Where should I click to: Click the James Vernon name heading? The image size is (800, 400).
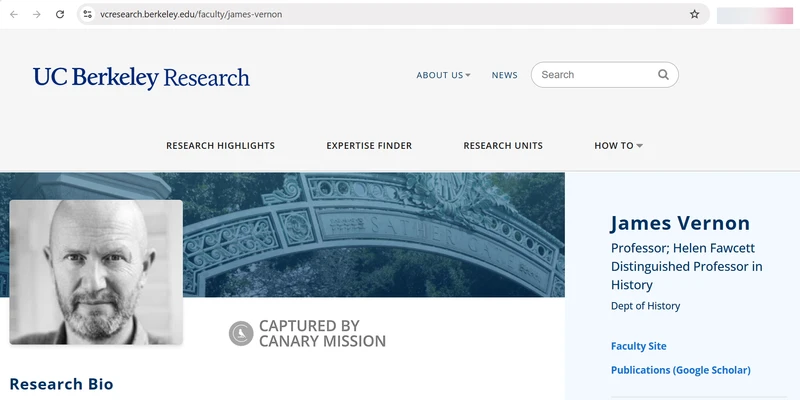(680, 223)
